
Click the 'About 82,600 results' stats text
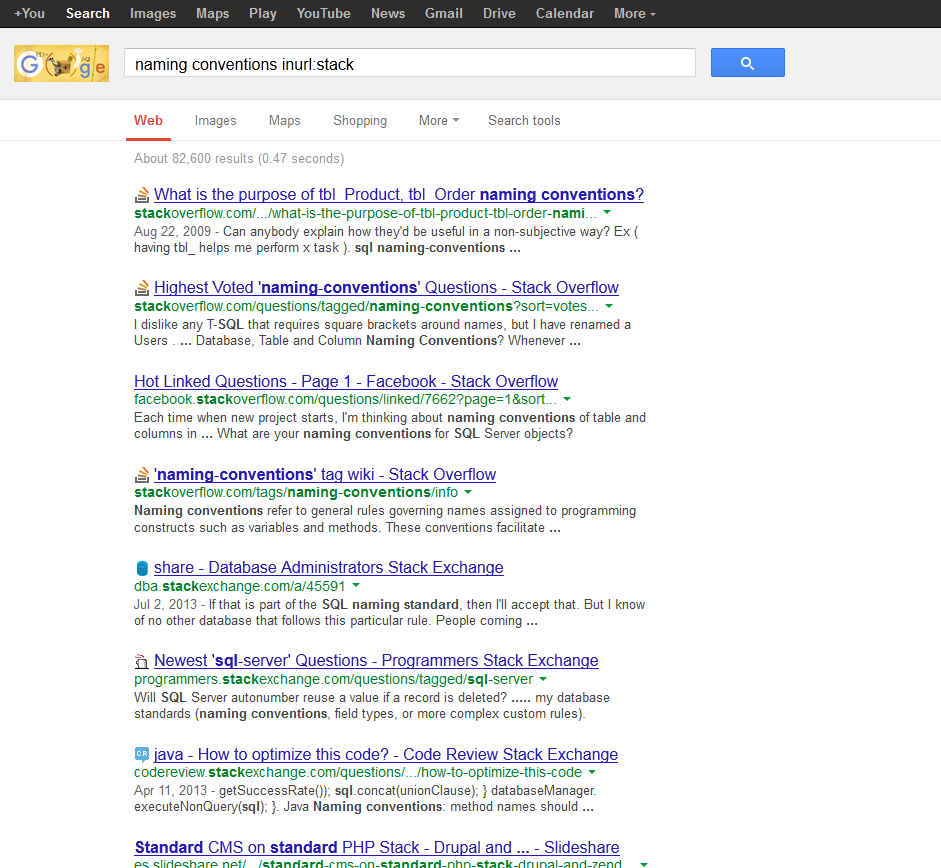click(239, 158)
